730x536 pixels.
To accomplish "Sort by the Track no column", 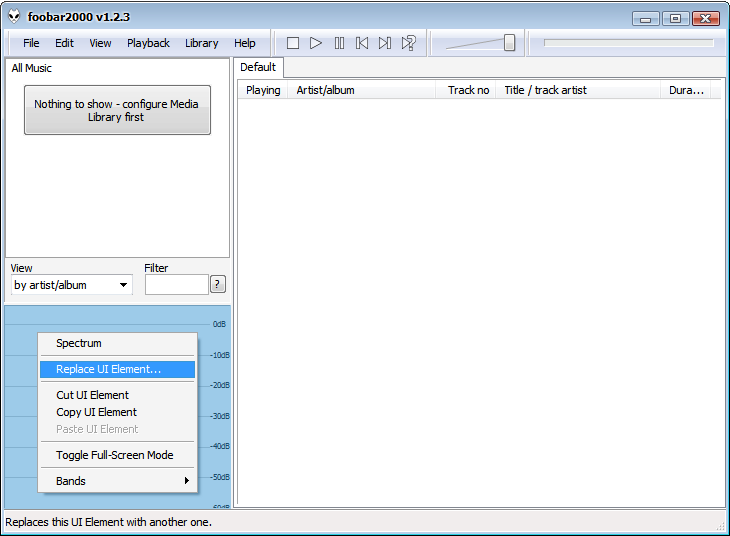I will coord(466,90).
